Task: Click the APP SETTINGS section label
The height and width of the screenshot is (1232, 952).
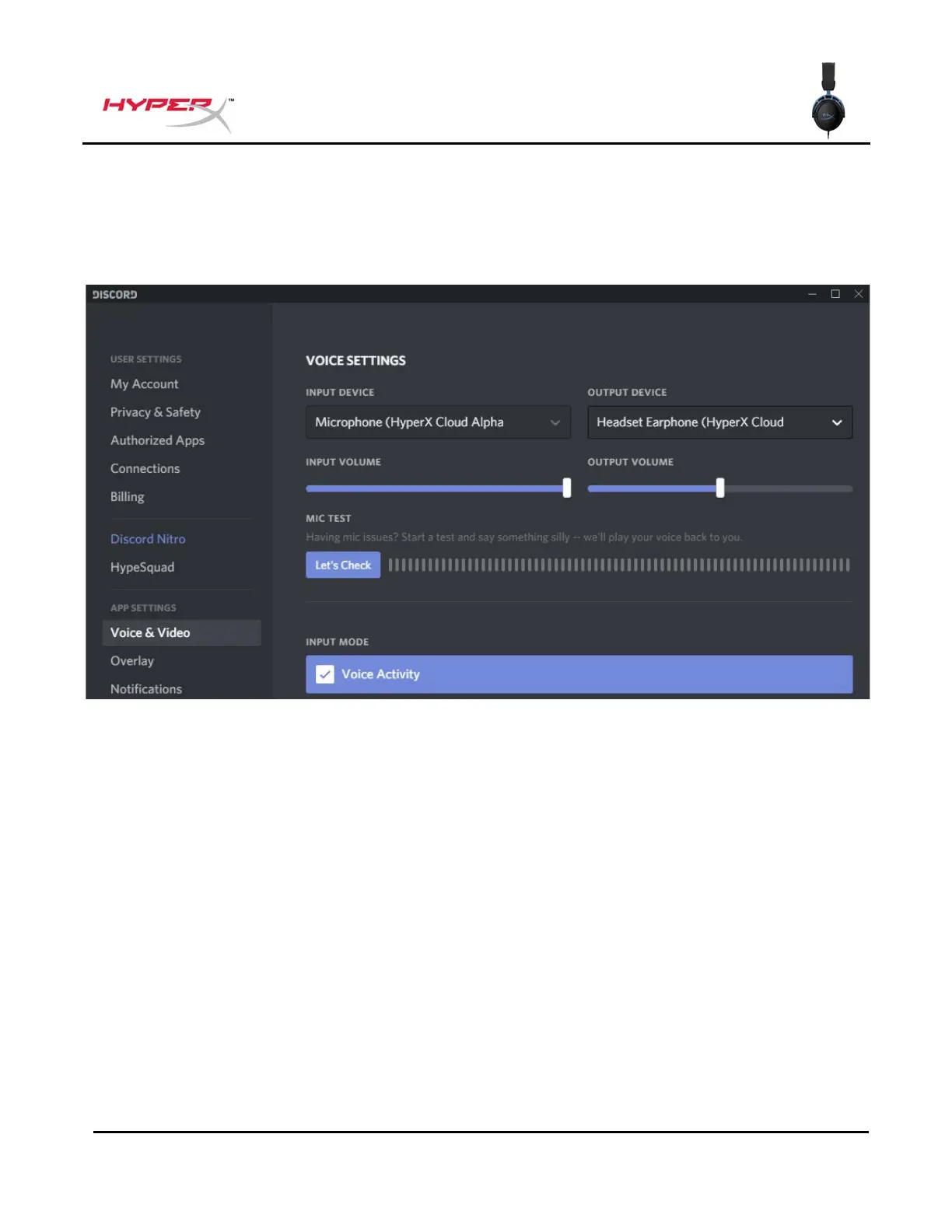Action: click(143, 608)
